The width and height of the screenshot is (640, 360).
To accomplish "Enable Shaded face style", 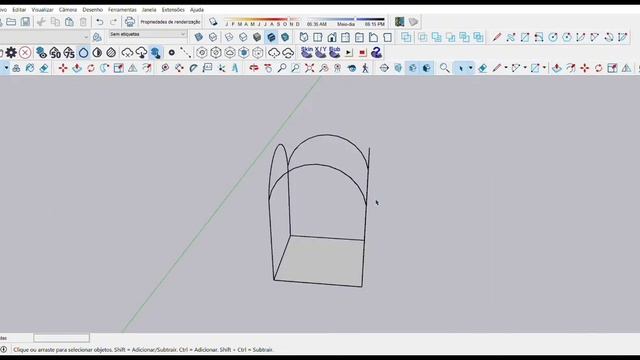I will pos(257,37).
